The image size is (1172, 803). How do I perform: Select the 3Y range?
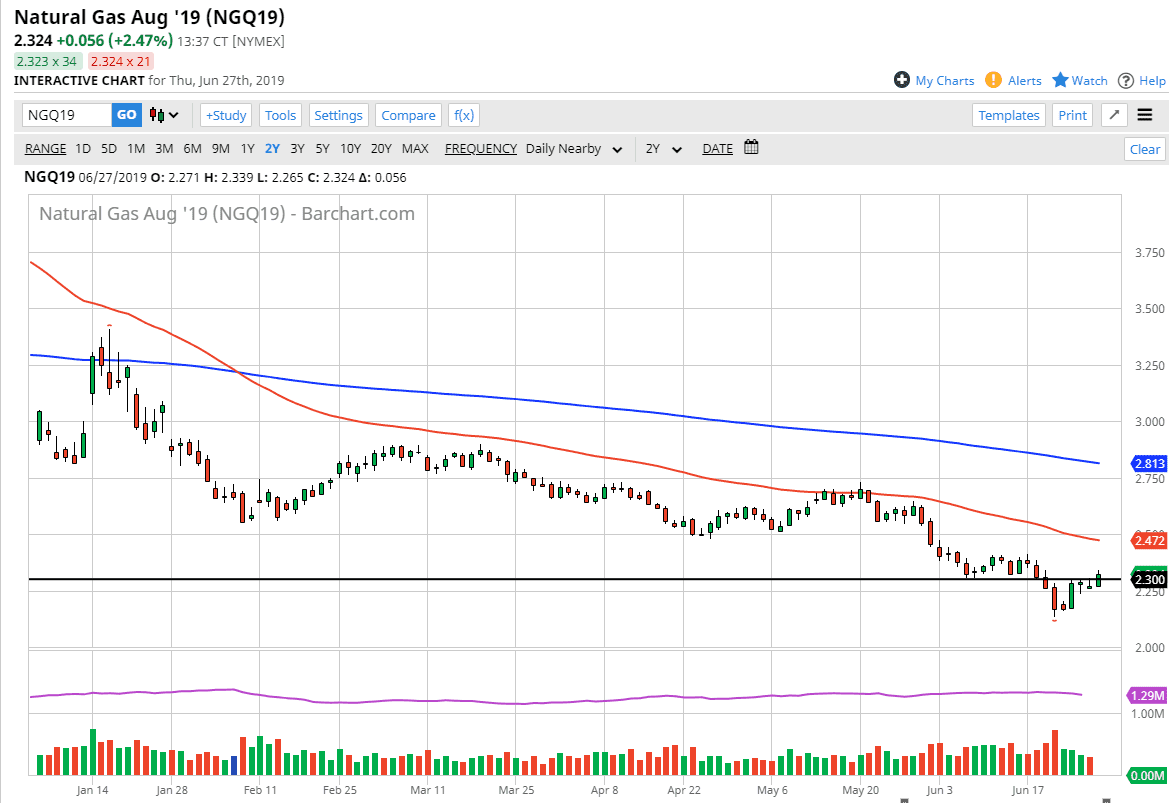click(x=297, y=149)
